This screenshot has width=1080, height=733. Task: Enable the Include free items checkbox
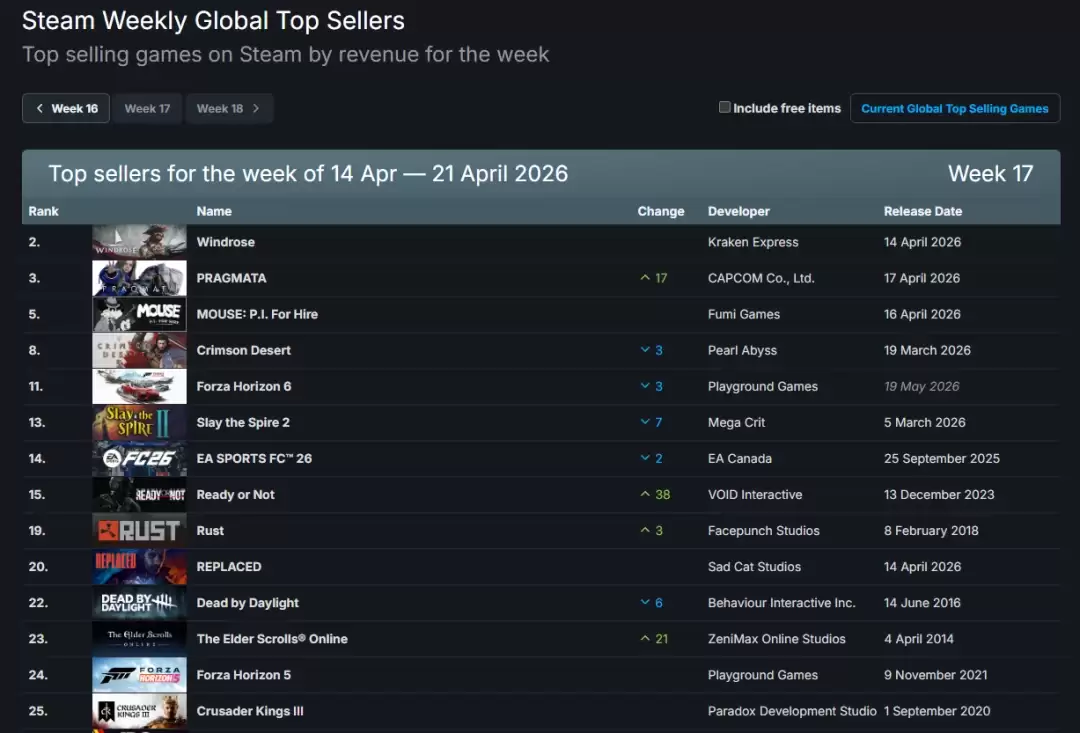725,108
